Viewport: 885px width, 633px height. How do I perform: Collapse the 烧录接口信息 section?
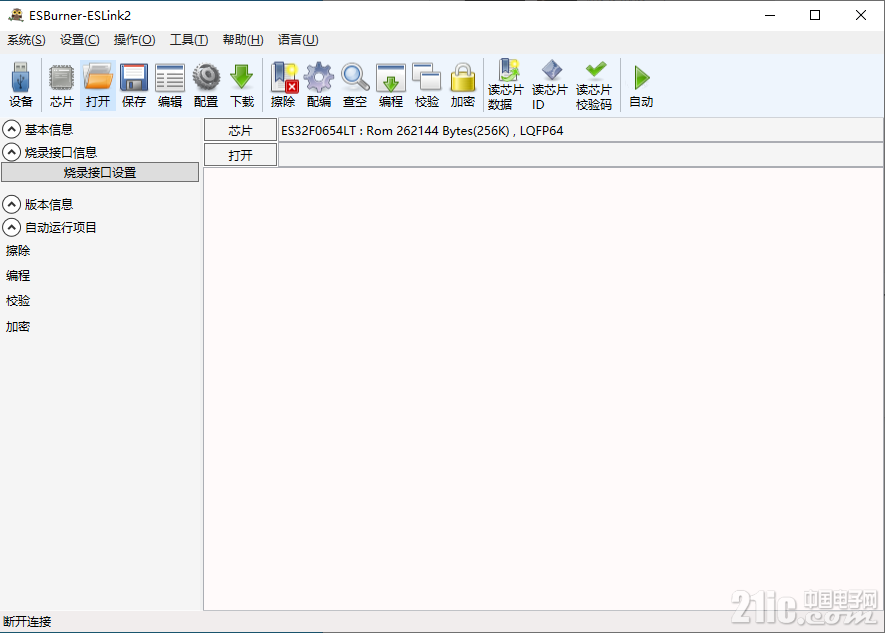(x=11, y=152)
